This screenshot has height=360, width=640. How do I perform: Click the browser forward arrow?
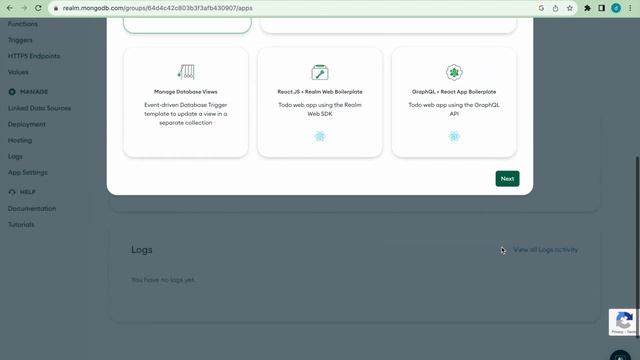[24, 8]
